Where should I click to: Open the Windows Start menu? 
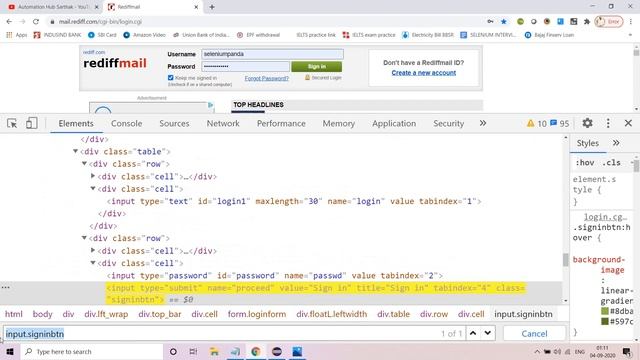(x=9, y=351)
